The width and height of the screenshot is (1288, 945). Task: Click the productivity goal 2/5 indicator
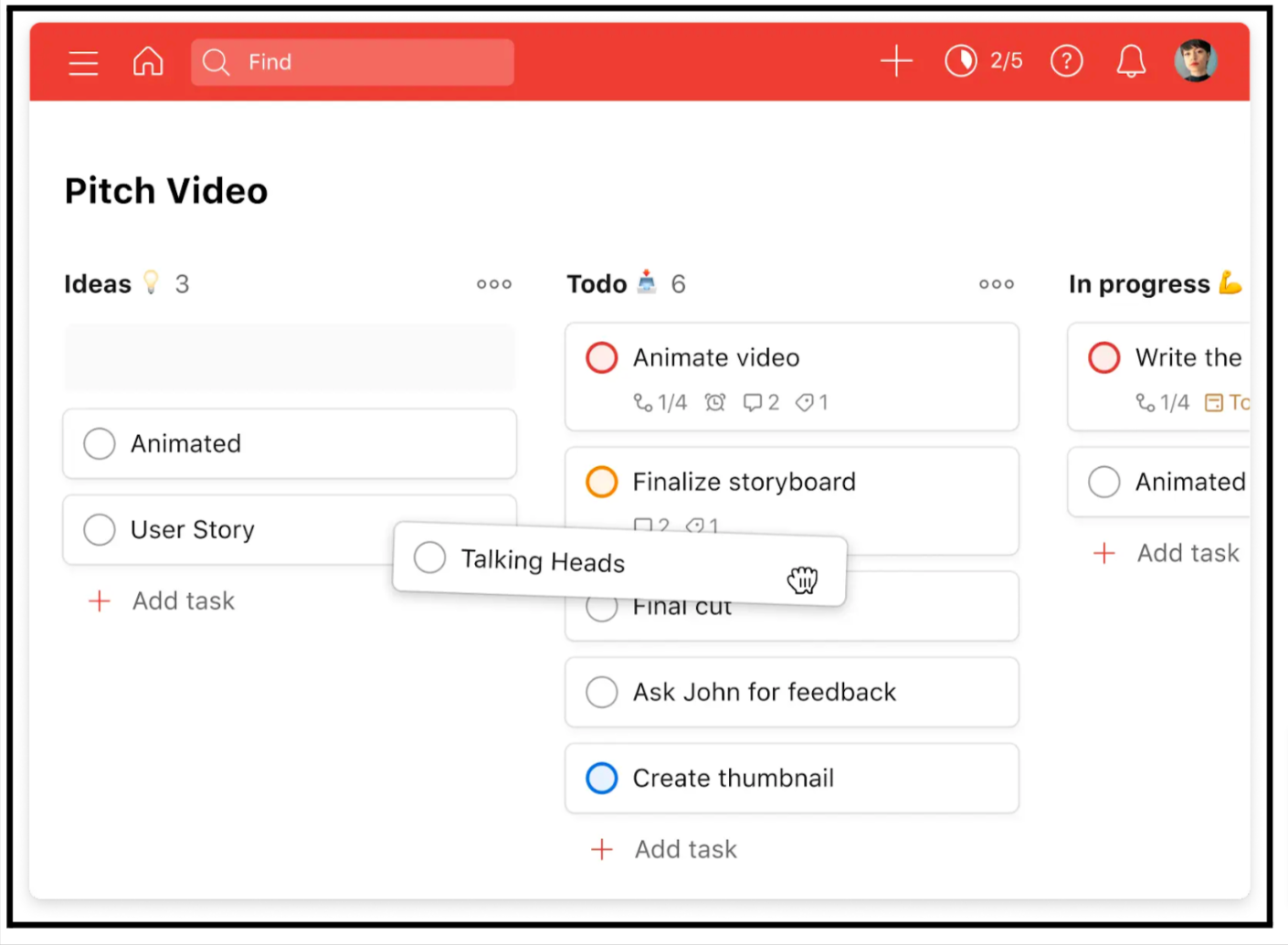pyautogui.click(x=985, y=61)
